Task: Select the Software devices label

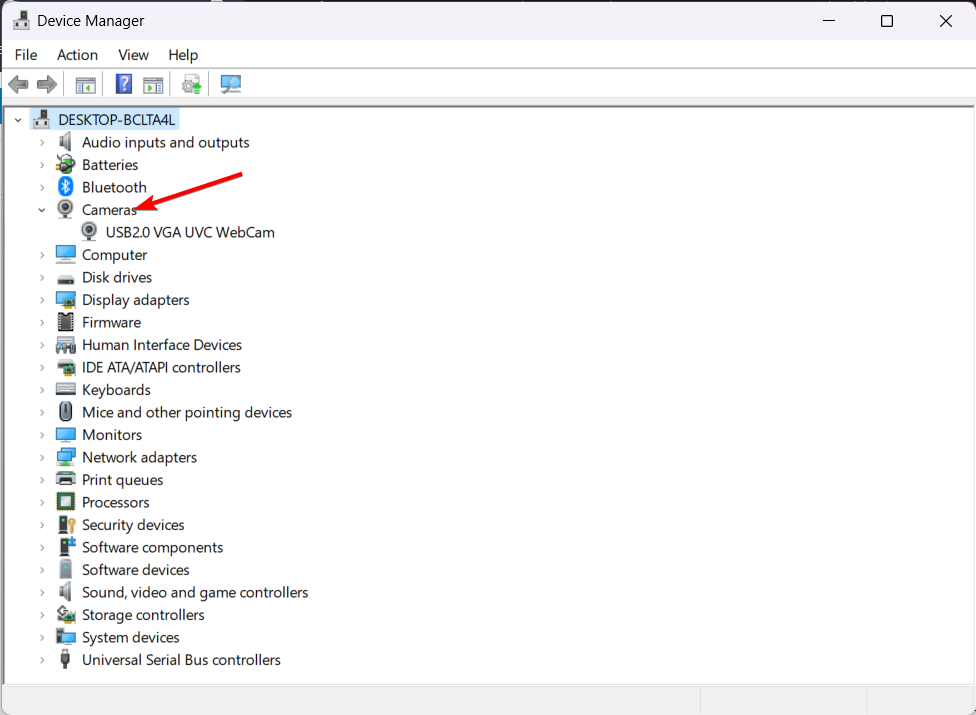Action: pos(136,570)
